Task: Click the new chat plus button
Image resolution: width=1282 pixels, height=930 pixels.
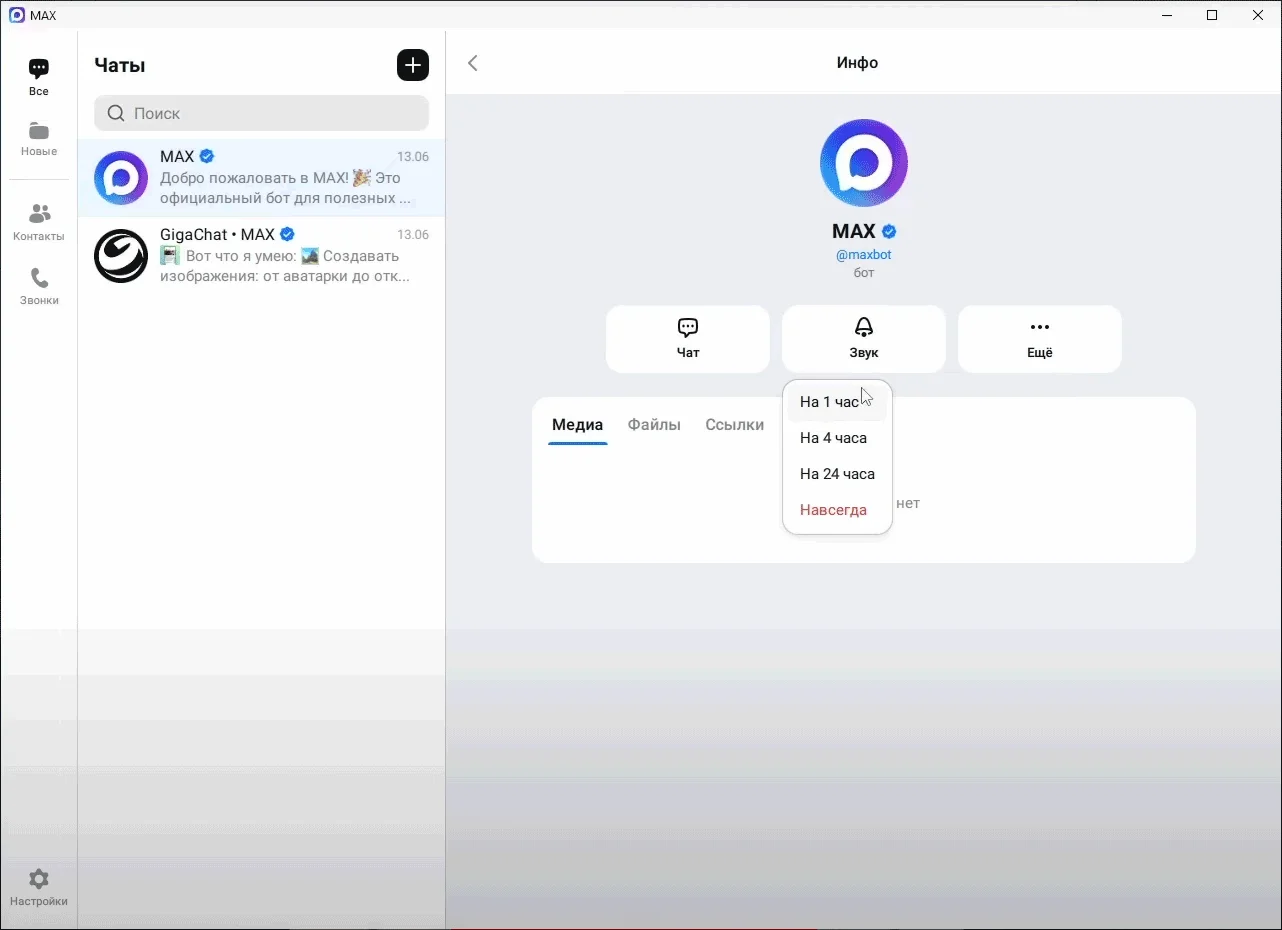Action: click(x=412, y=65)
